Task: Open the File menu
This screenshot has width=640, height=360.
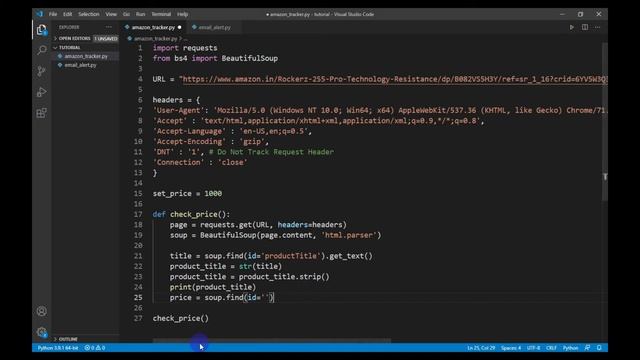Action: (x=53, y=14)
